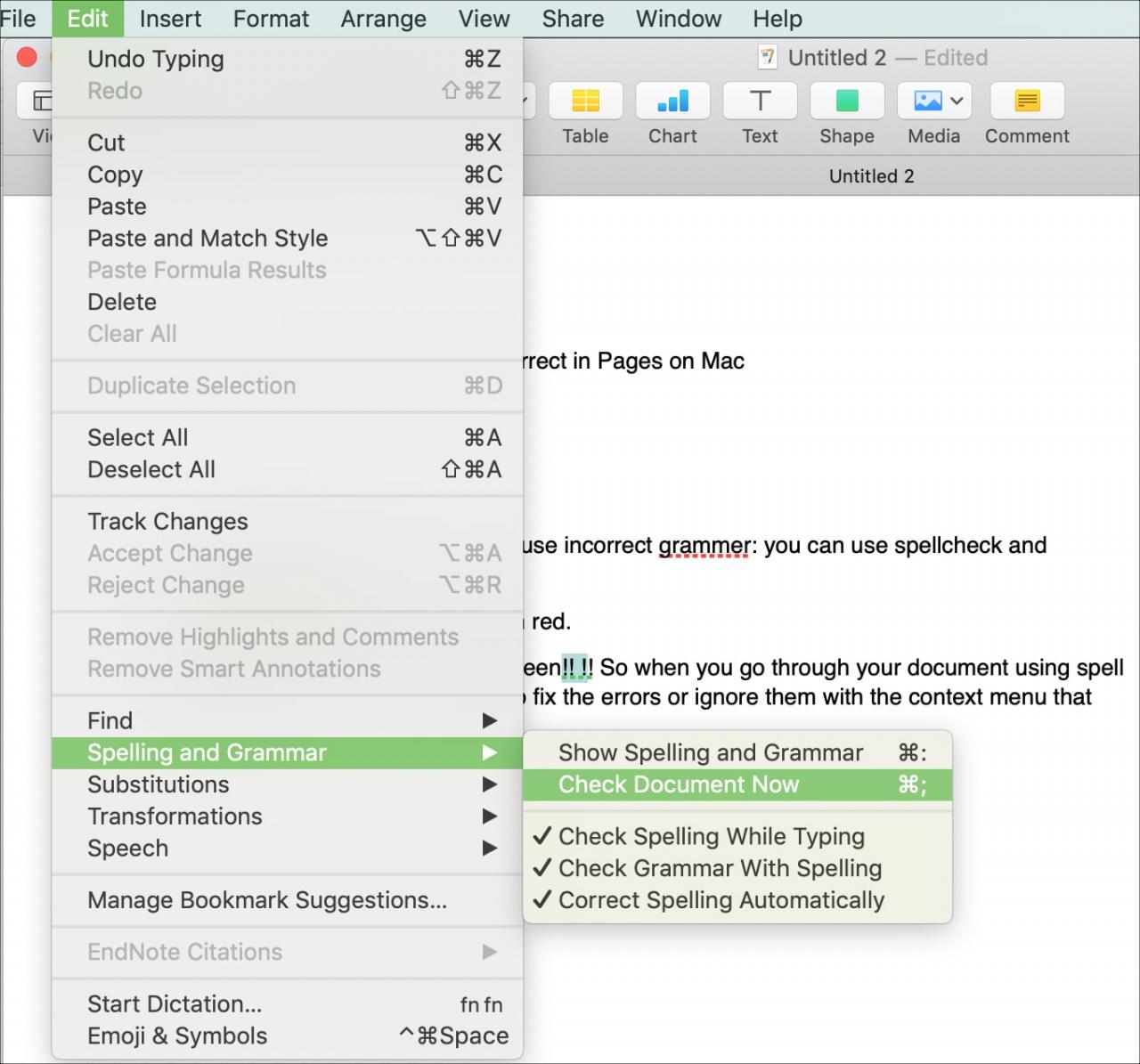Add a chart with the Chart icon

pyautogui.click(x=672, y=101)
